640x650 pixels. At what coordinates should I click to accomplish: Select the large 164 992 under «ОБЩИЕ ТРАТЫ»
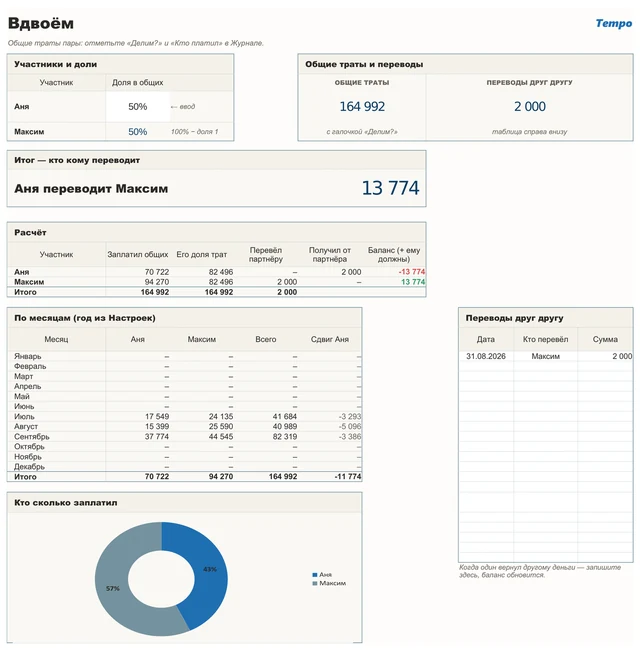pos(362,107)
